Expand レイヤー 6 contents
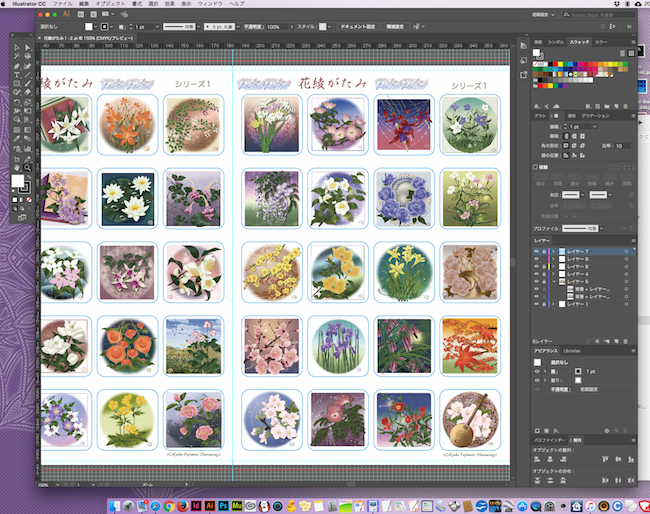Image resolution: width=650 pixels, height=514 pixels. 553,267
